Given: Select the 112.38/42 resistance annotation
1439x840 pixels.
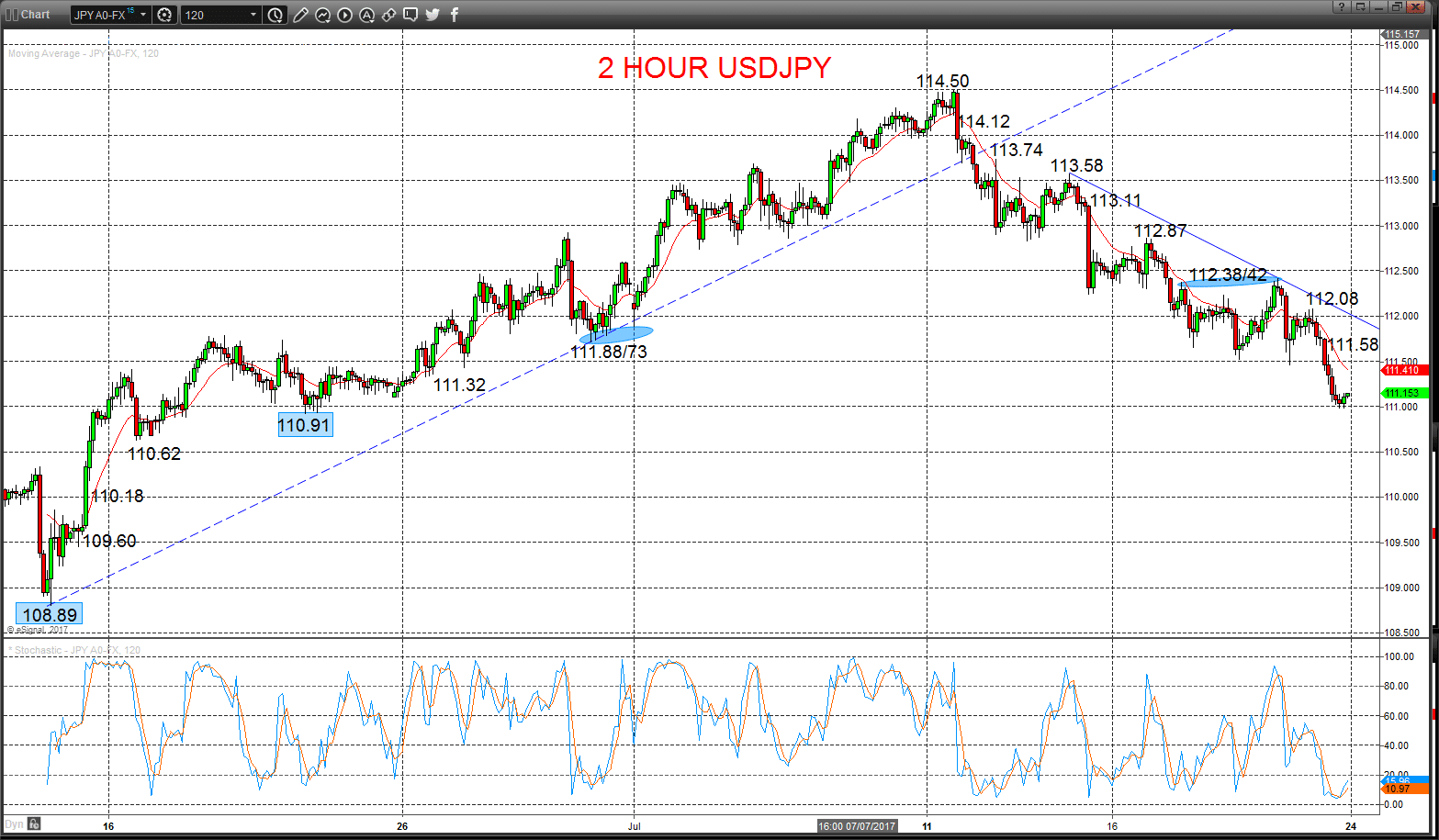Looking at the screenshot, I should 1228,274.
